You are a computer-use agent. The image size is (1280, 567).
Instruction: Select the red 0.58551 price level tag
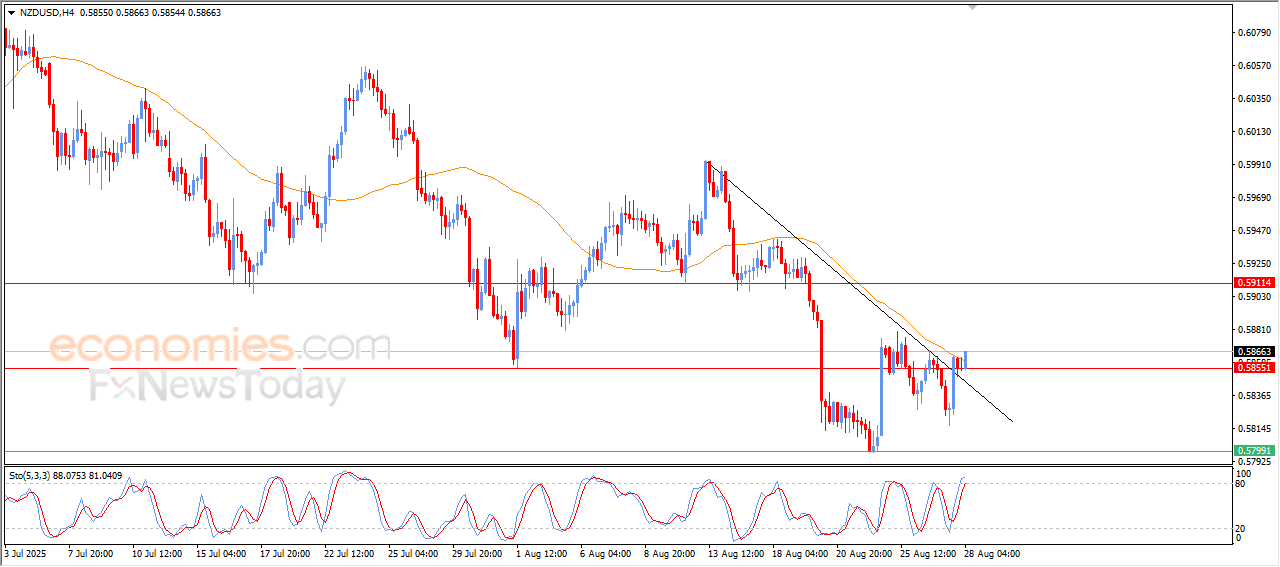click(1255, 368)
